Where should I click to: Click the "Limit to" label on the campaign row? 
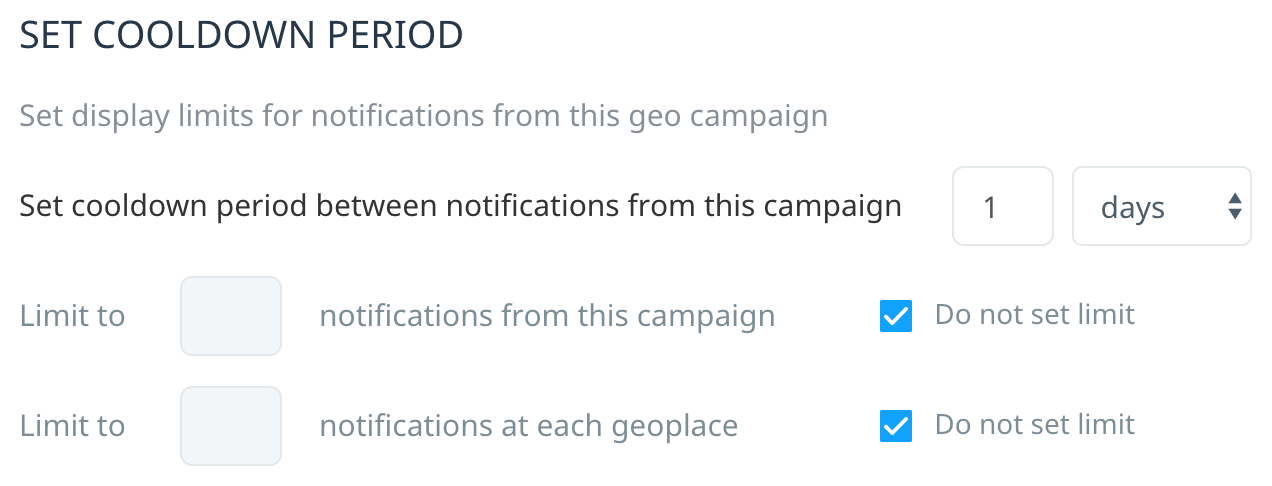coord(73,316)
